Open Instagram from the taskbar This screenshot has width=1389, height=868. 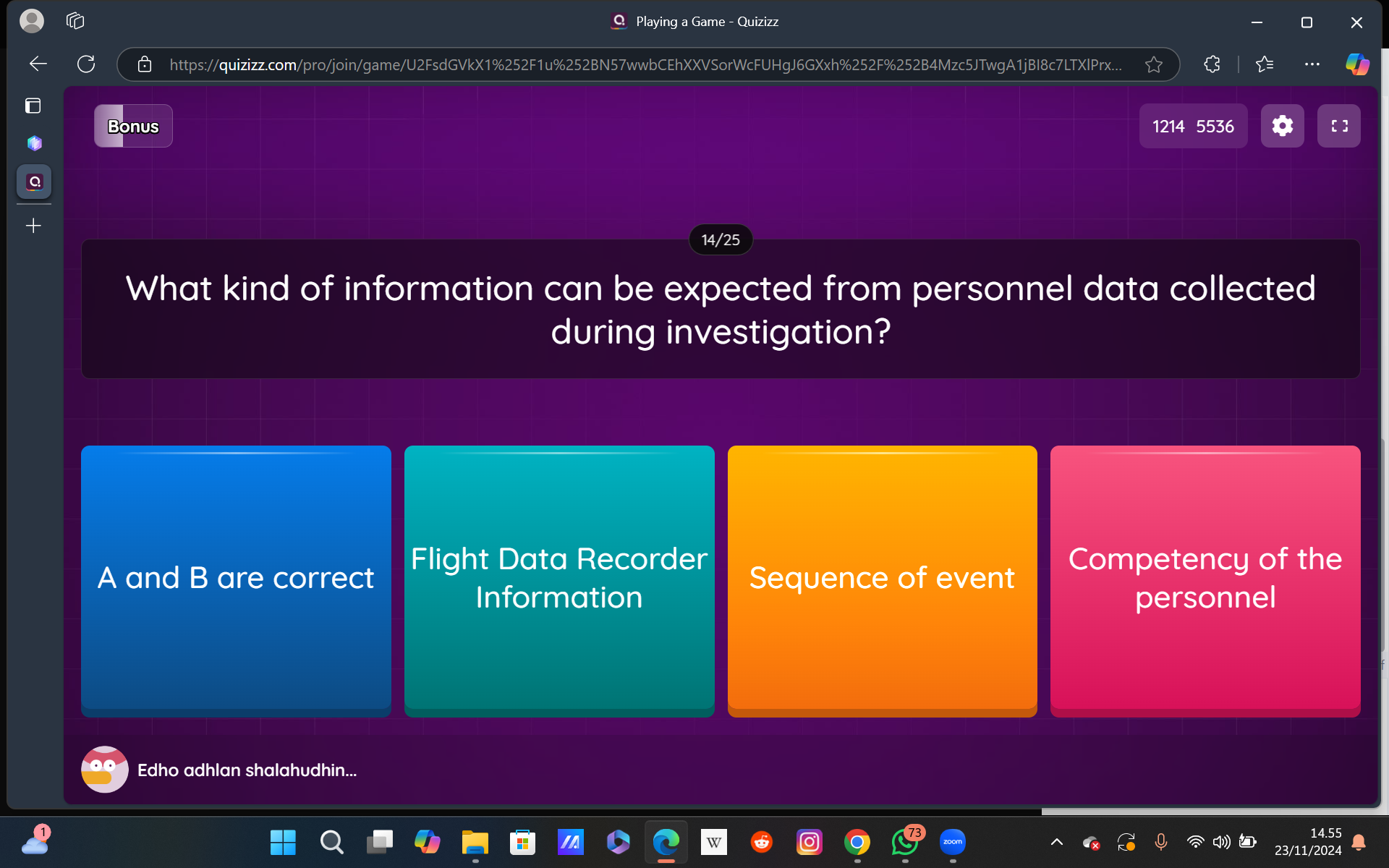809,842
